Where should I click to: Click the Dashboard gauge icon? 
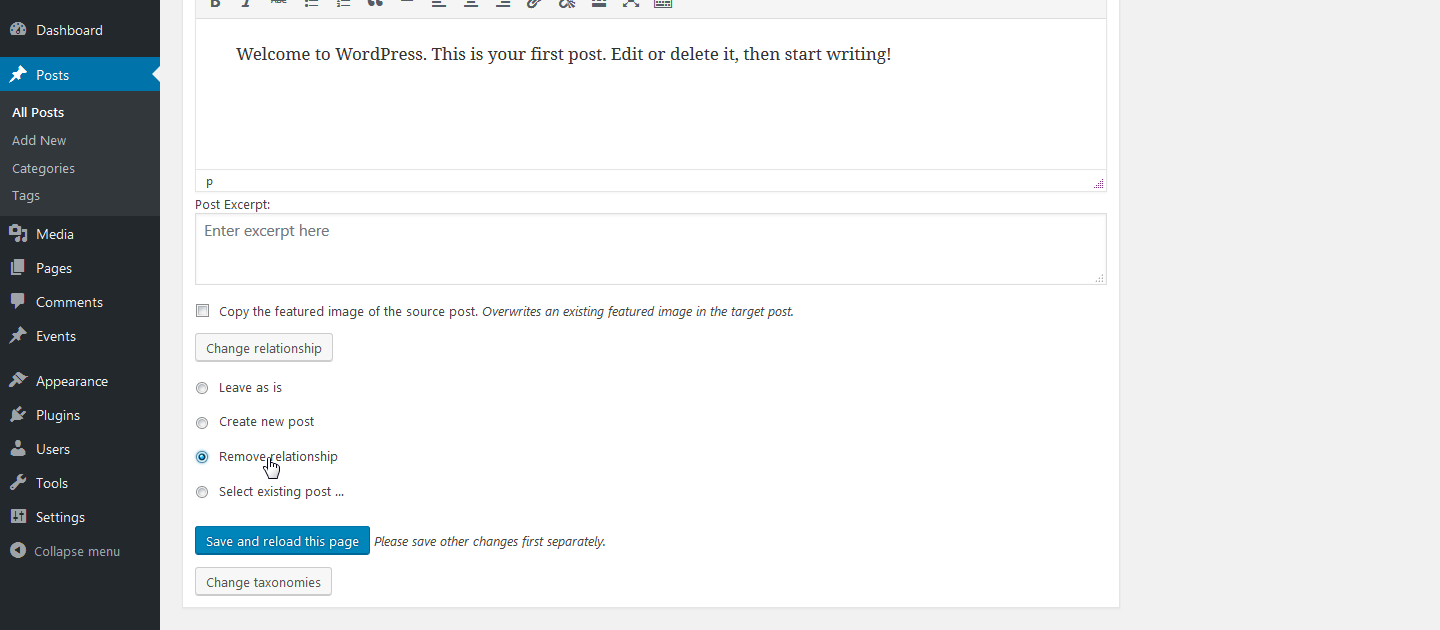(18, 30)
